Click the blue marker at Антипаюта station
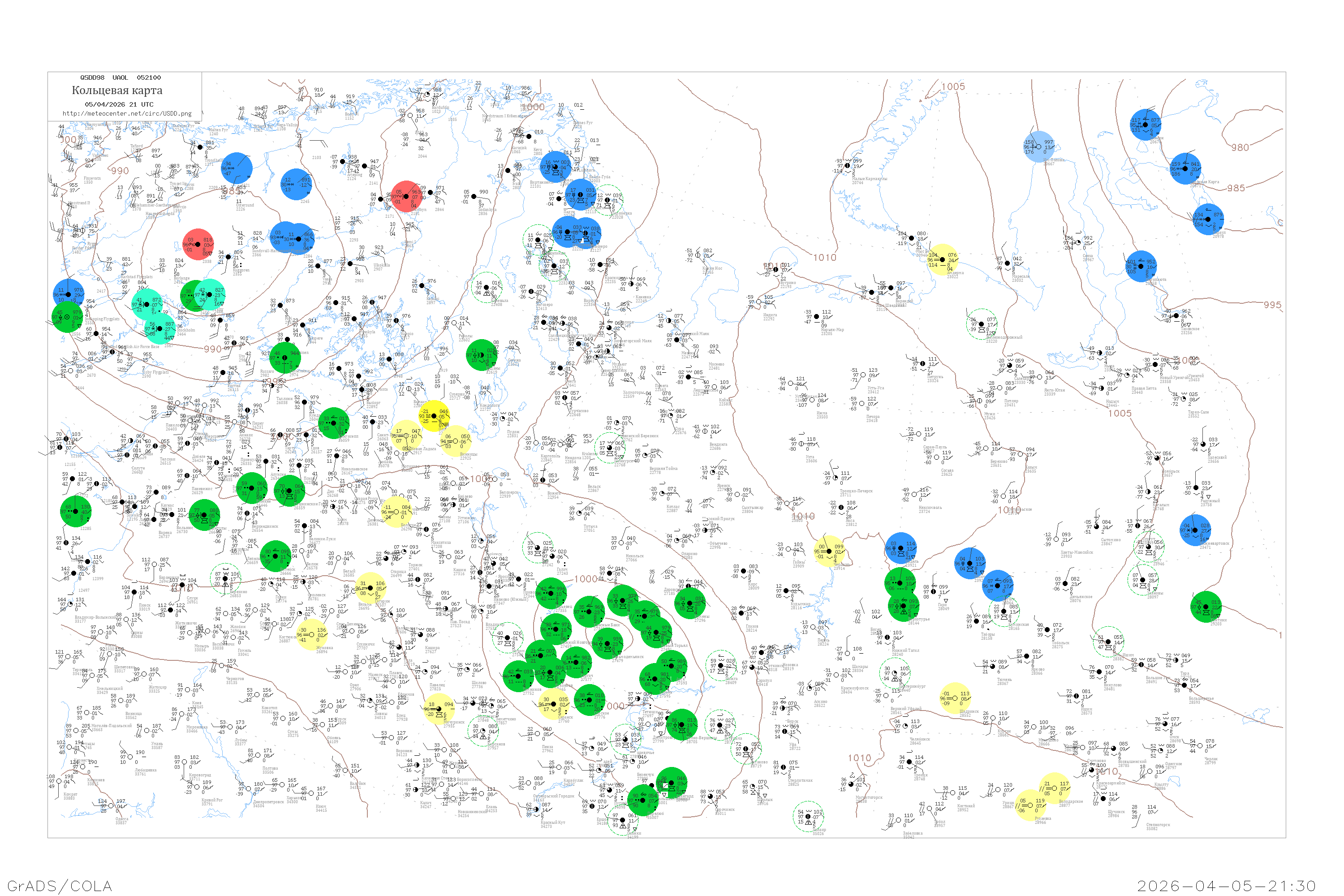 pyautogui.click(x=1141, y=266)
